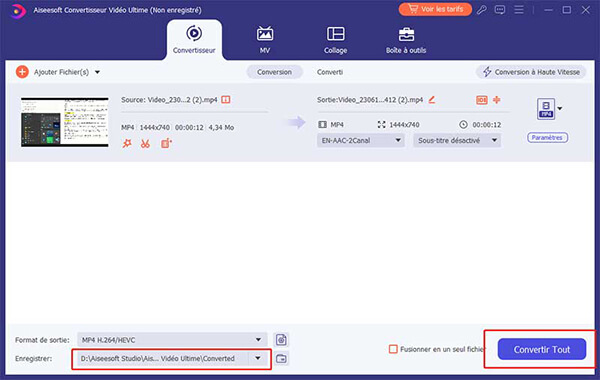
Task: Open the feedback chat icon
Action: [x=500, y=10]
